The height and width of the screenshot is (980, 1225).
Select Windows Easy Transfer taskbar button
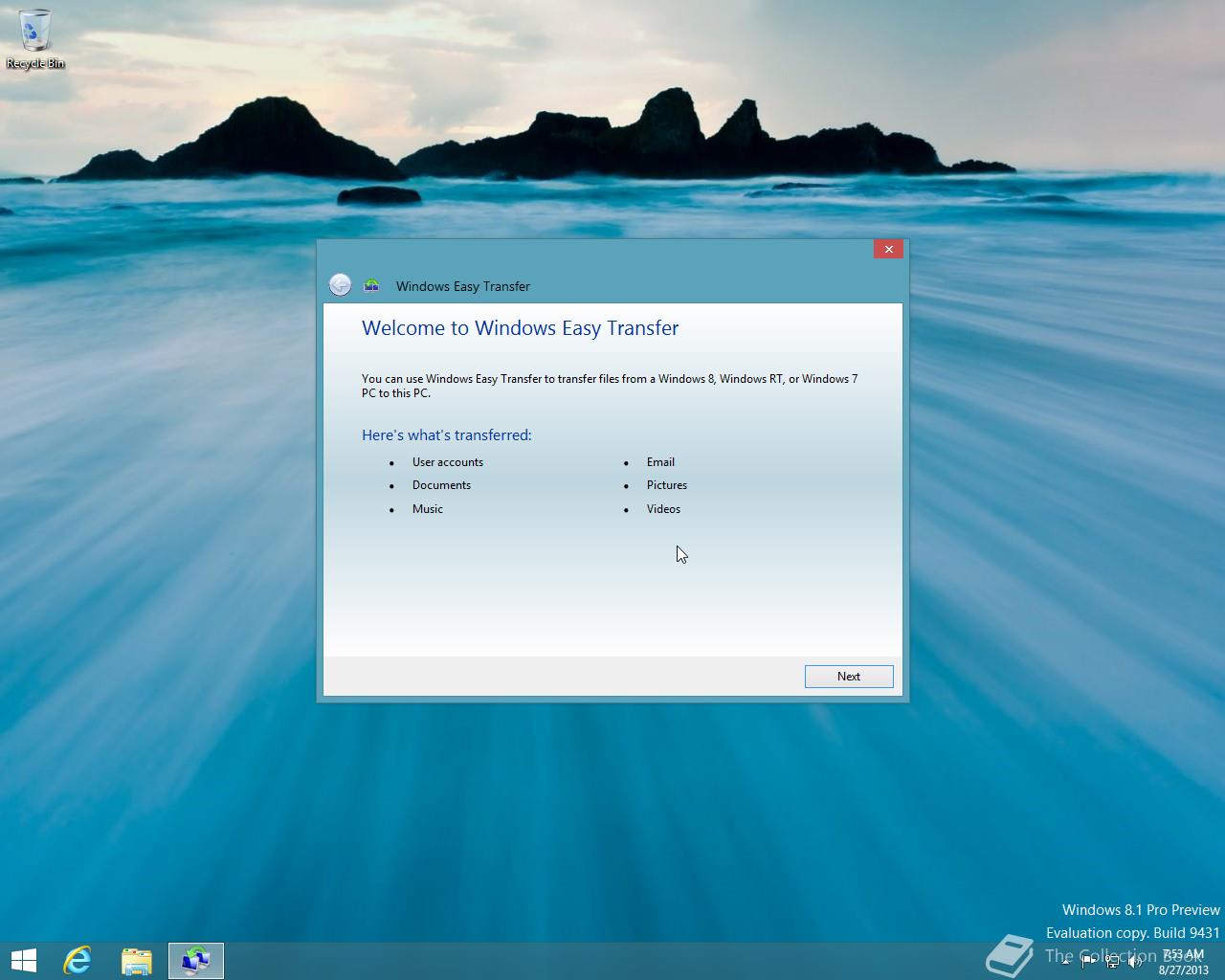196,961
